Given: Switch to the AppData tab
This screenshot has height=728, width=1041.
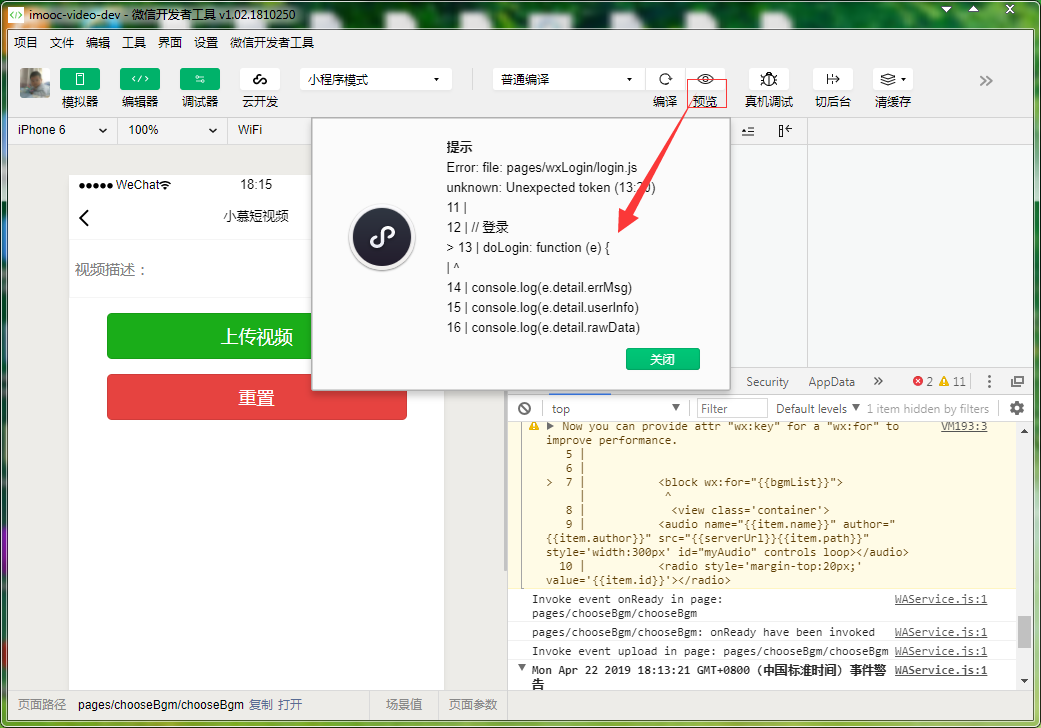Looking at the screenshot, I should (x=831, y=382).
